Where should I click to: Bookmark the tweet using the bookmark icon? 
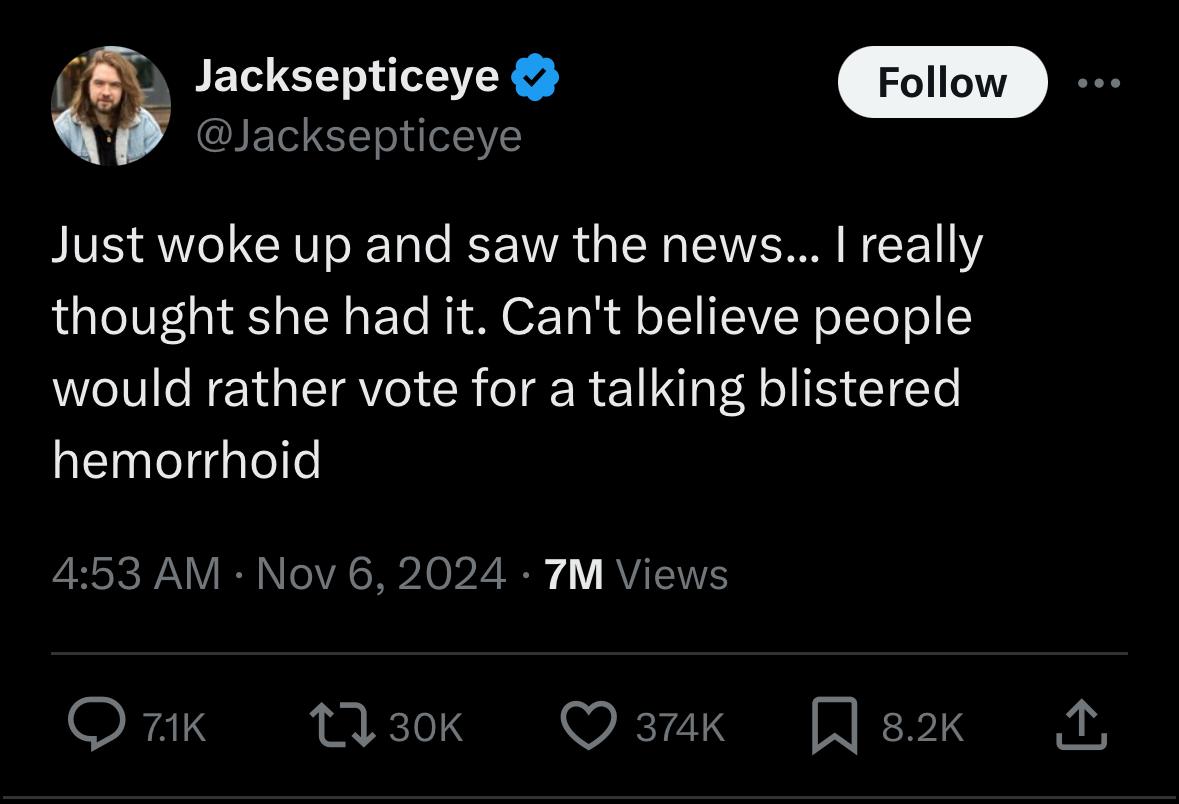[x=831, y=727]
